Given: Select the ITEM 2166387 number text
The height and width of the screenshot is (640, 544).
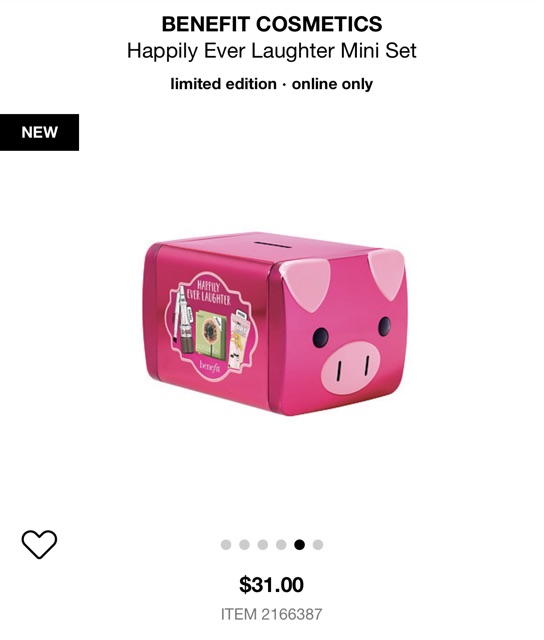Looking at the screenshot, I should click(x=271, y=614).
